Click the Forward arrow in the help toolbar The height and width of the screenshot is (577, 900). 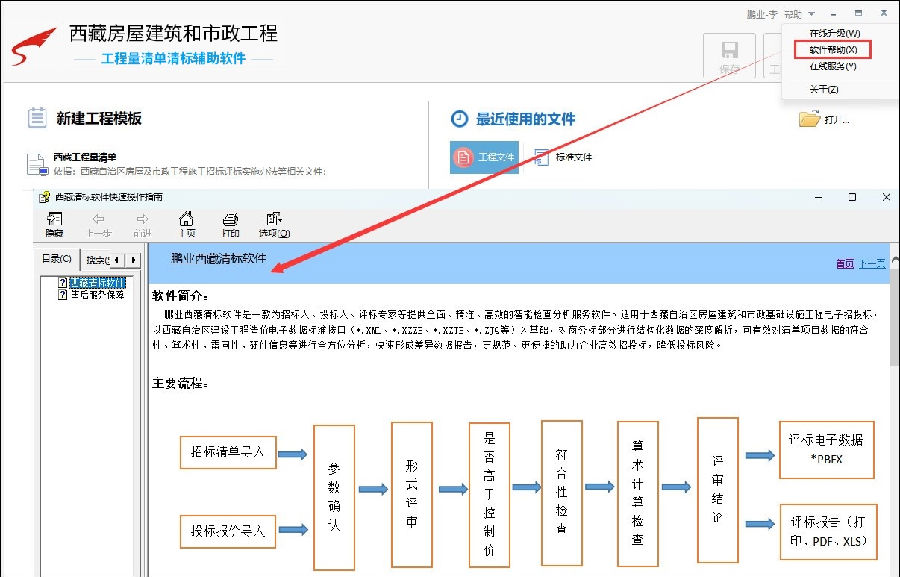(x=142, y=222)
